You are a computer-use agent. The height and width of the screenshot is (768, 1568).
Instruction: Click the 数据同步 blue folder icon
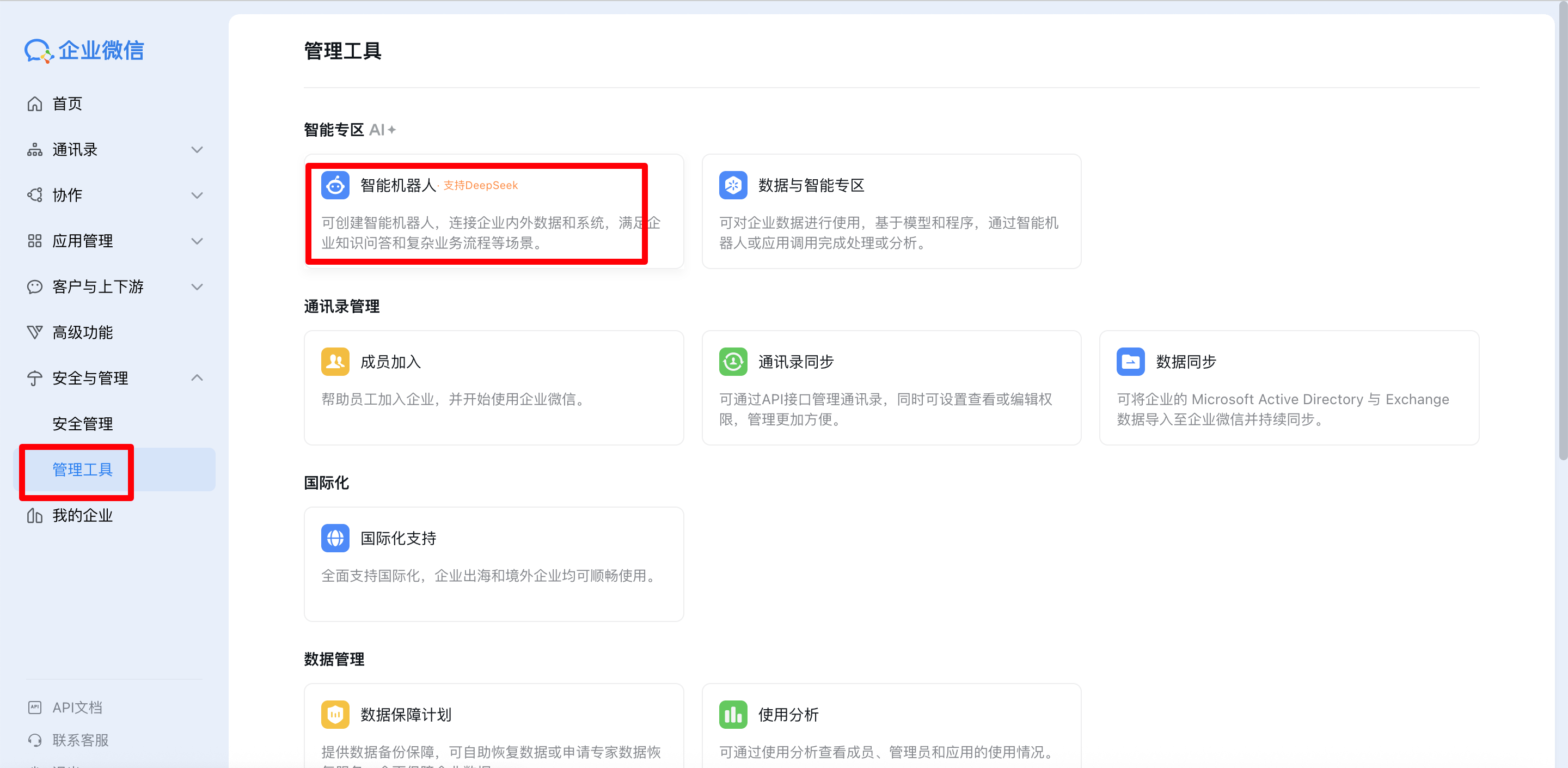1130,362
